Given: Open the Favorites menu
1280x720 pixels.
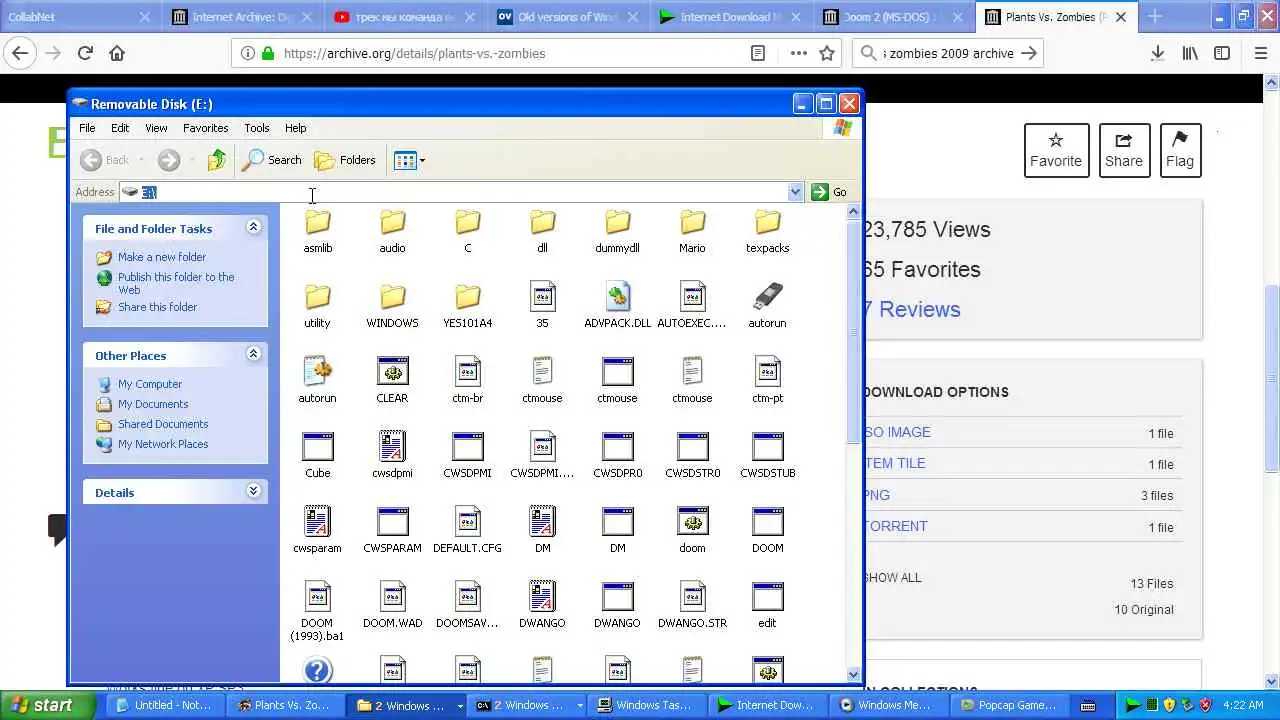Looking at the screenshot, I should click(205, 128).
